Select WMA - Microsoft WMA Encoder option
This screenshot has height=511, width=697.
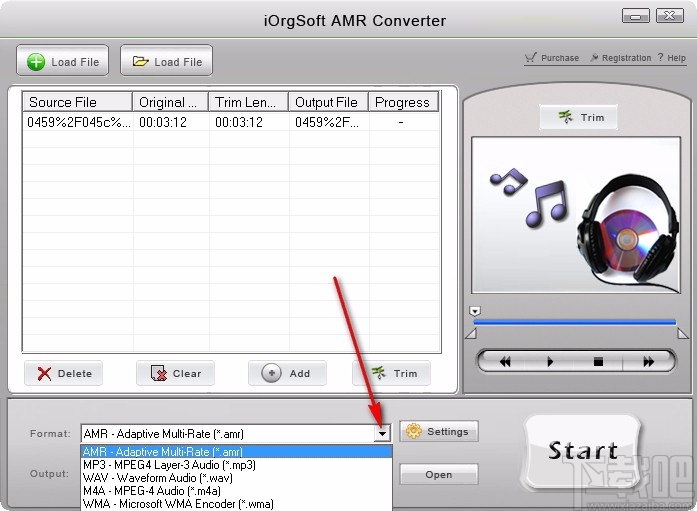[x=236, y=504]
